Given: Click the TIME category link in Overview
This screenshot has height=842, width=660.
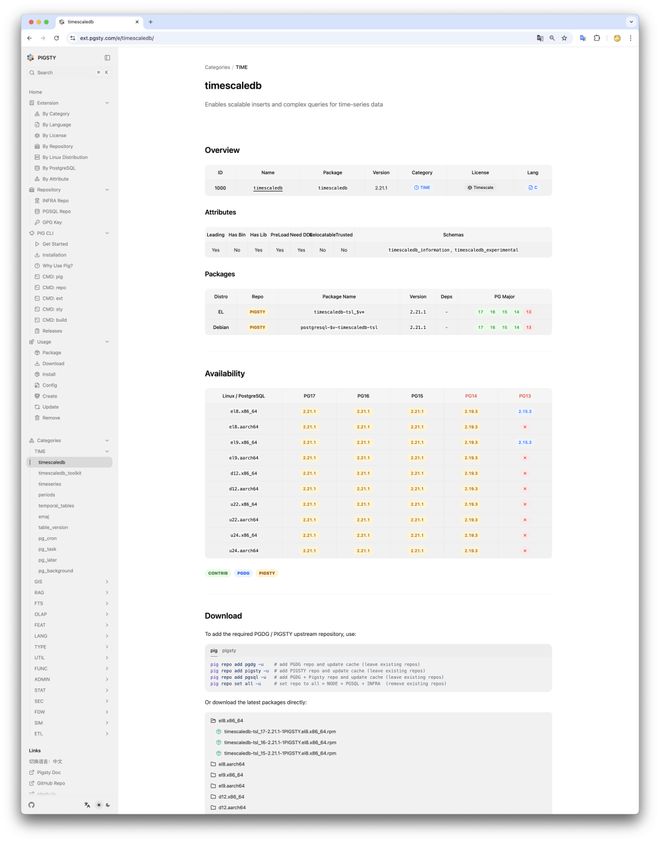Looking at the screenshot, I should coord(422,187).
